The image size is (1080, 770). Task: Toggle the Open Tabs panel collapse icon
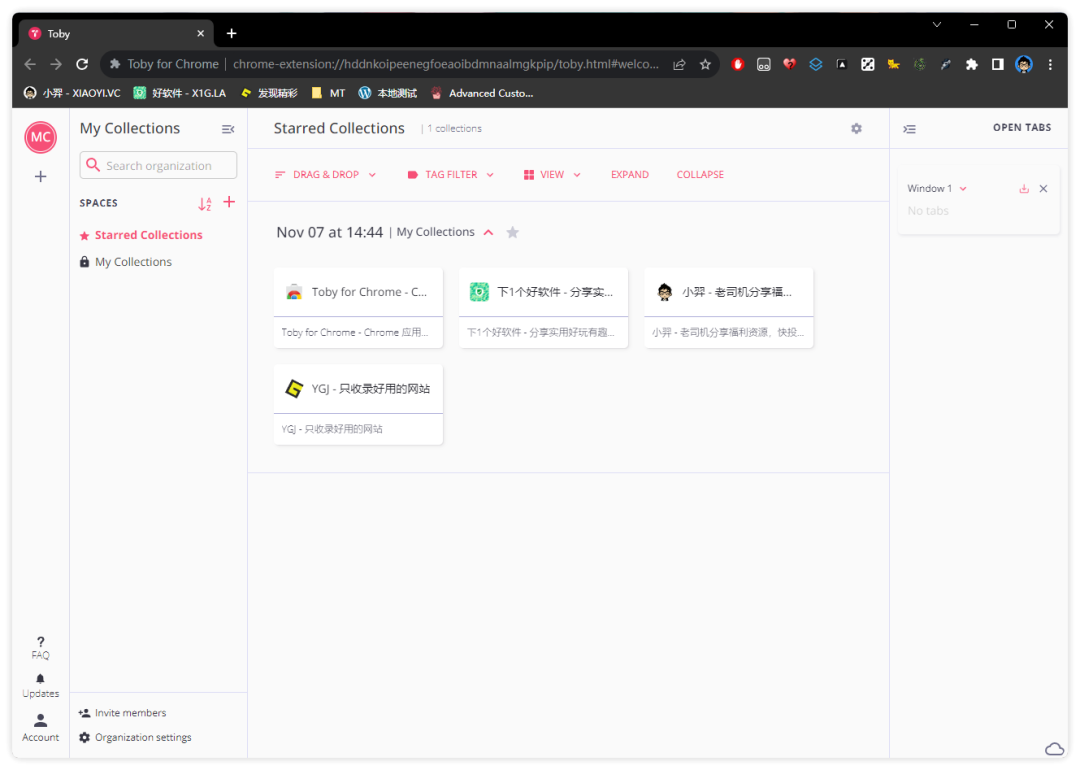tap(909, 129)
